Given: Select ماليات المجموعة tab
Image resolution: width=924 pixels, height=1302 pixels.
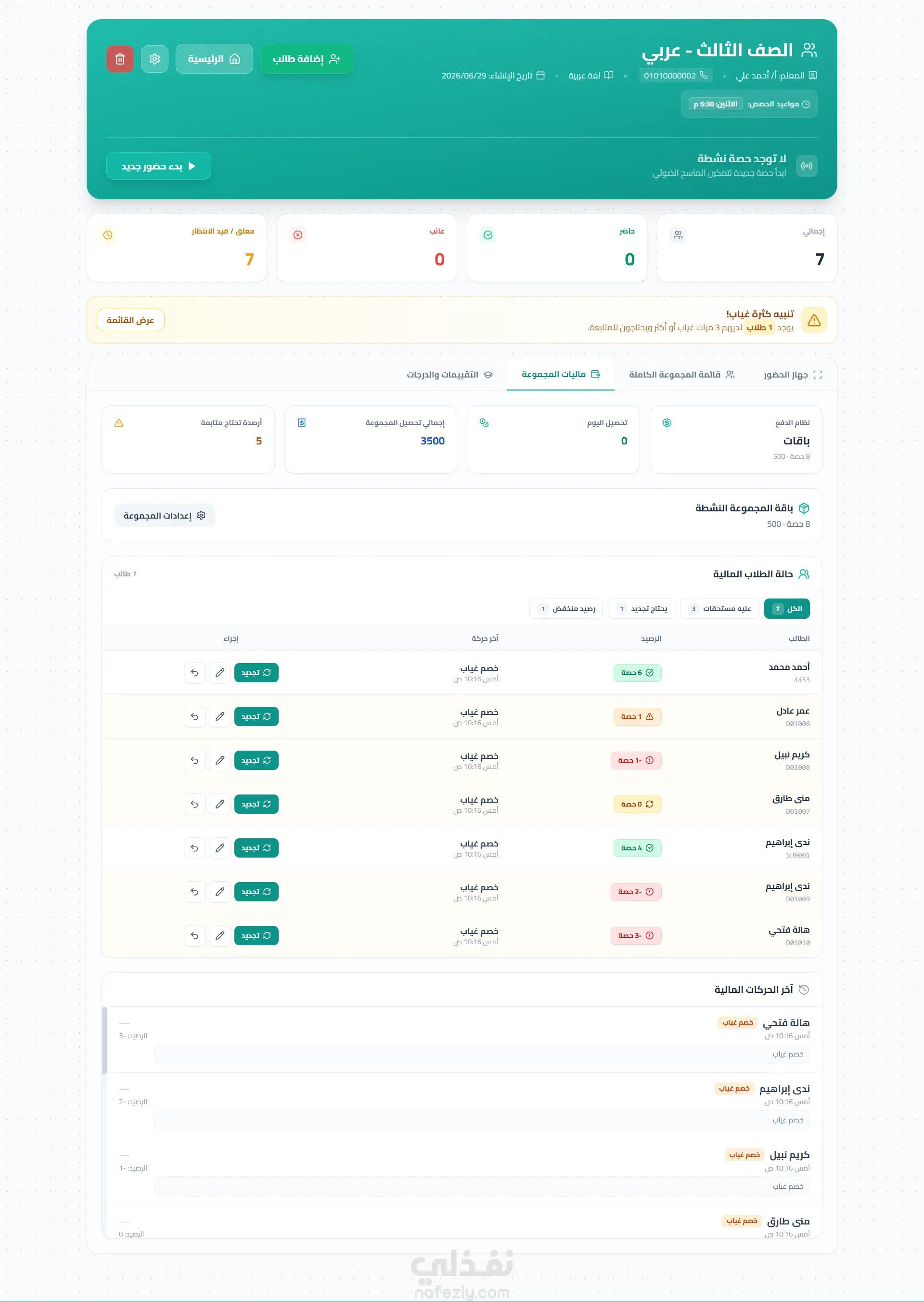Looking at the screenshot, I should point(561,375).
